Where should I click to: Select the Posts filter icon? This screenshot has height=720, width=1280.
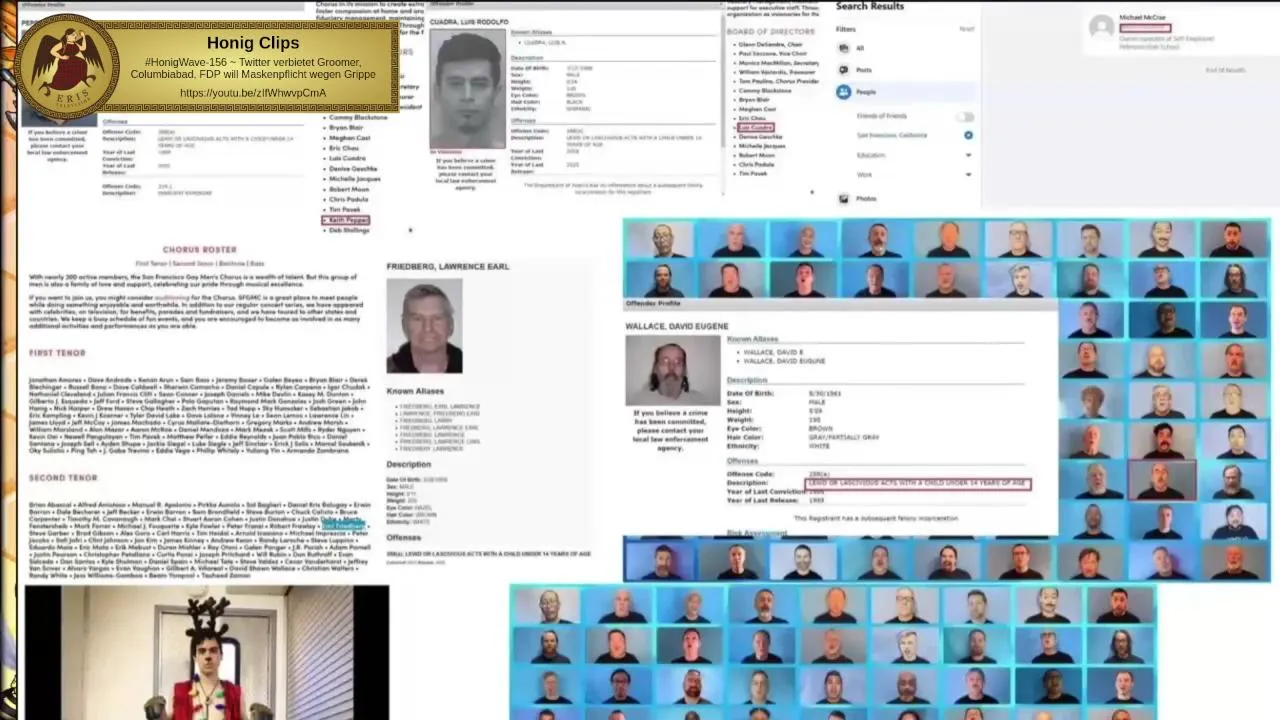tap(844, 70)
